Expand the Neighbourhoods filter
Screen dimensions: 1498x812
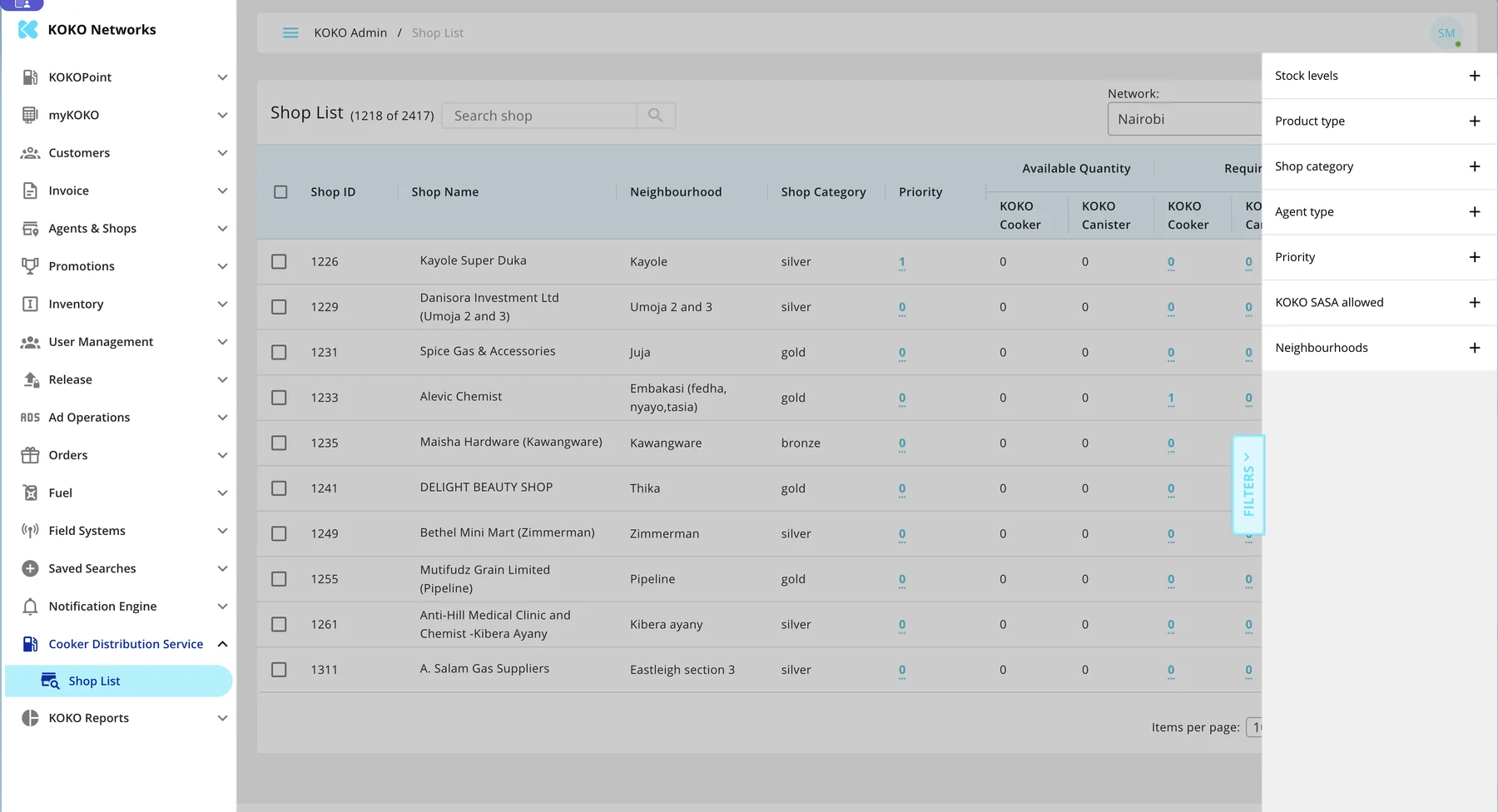[1379, 348]
